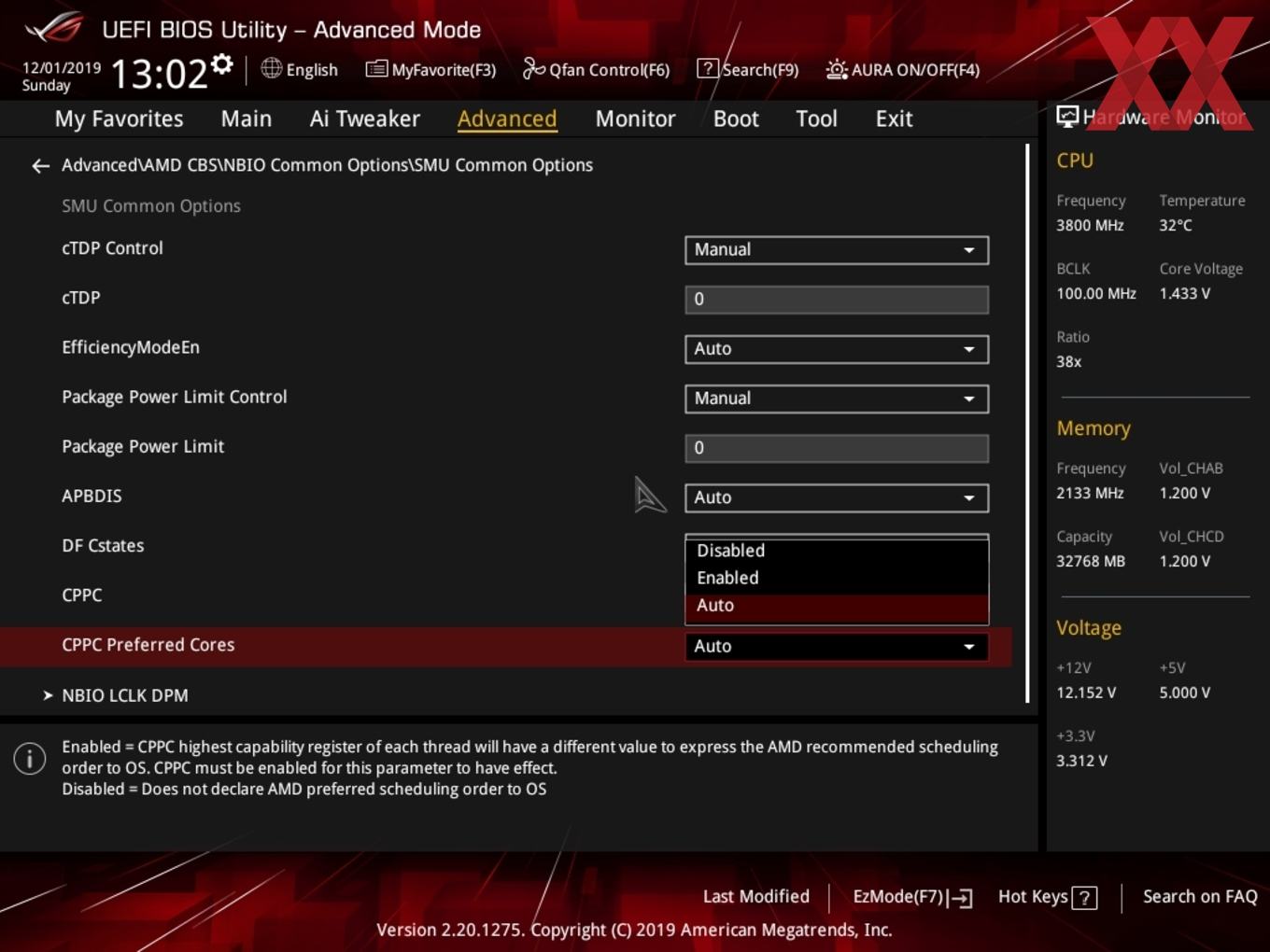Select the CPPC Preferred Cores label
The height and width of the screenshot is (952, 1270).
click(148, 645)
